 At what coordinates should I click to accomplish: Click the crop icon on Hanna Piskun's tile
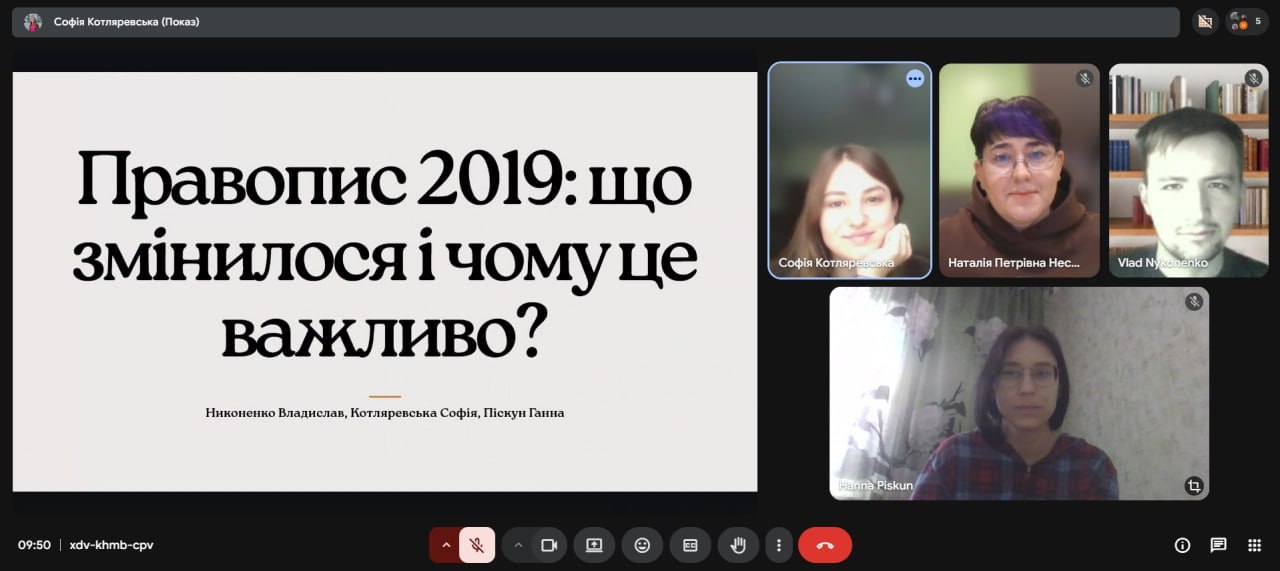[x=1193, y=486]
